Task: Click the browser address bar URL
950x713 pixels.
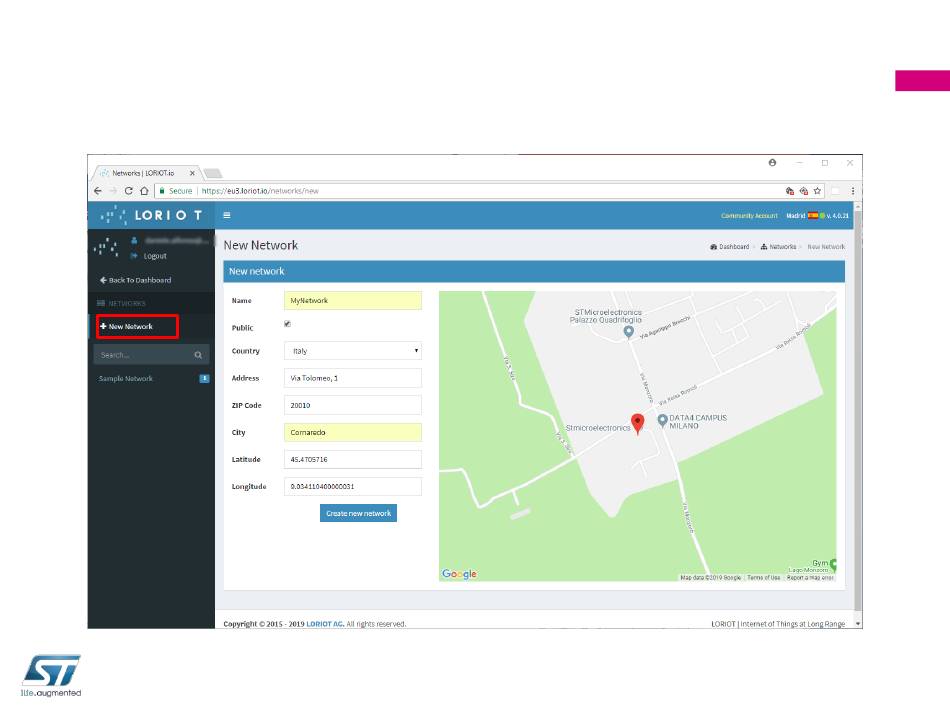Action: pos(261,191)
